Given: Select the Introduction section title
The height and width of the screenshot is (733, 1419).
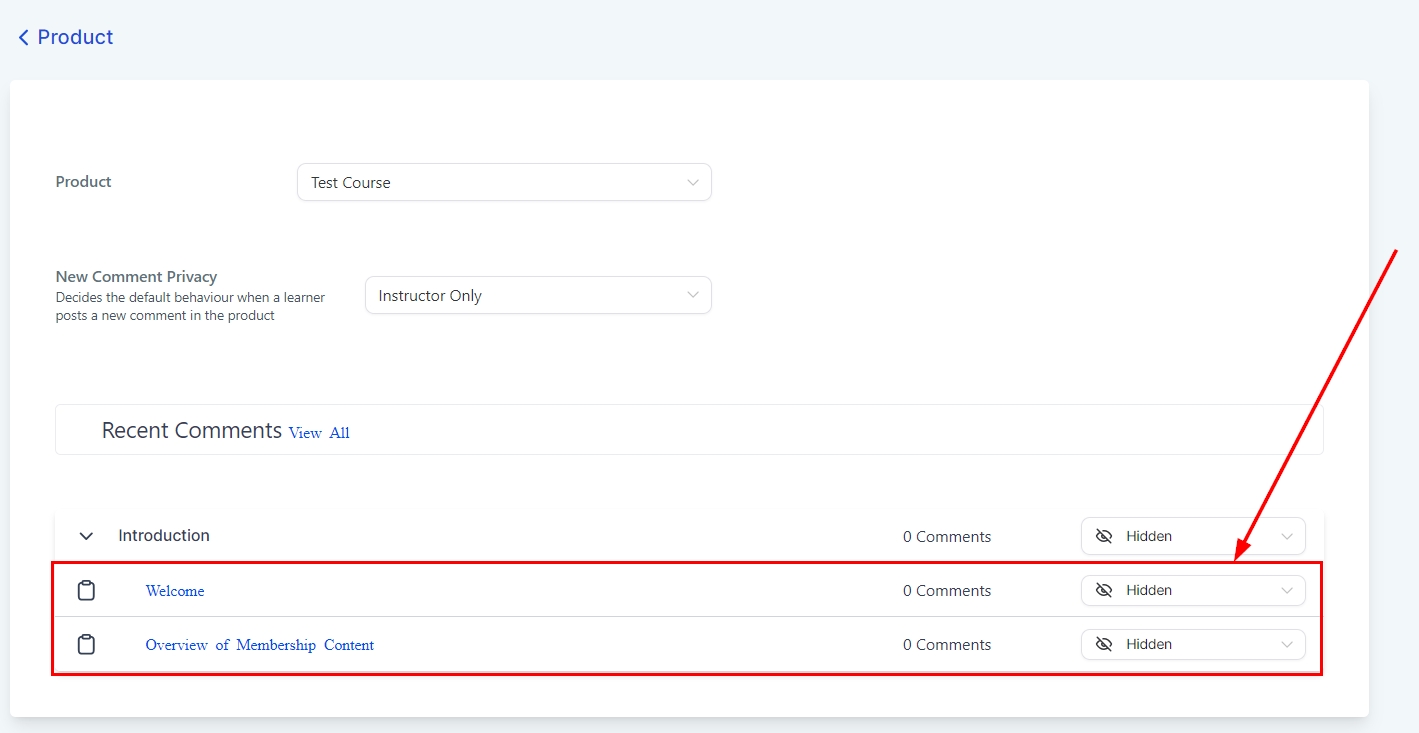Looking at the screenshot, I should [x=164, y=536].
